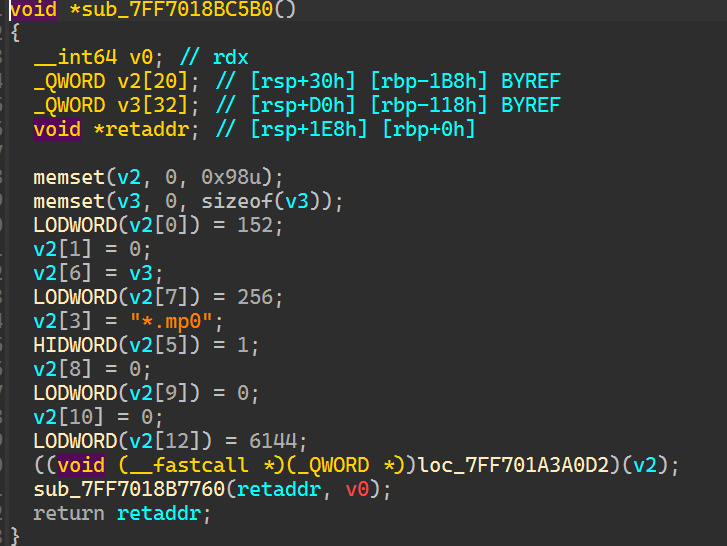Screen dimensions: 727x546
Task: Select the value 256 assigned to v2[7]
Action: [x=263, y=298]
